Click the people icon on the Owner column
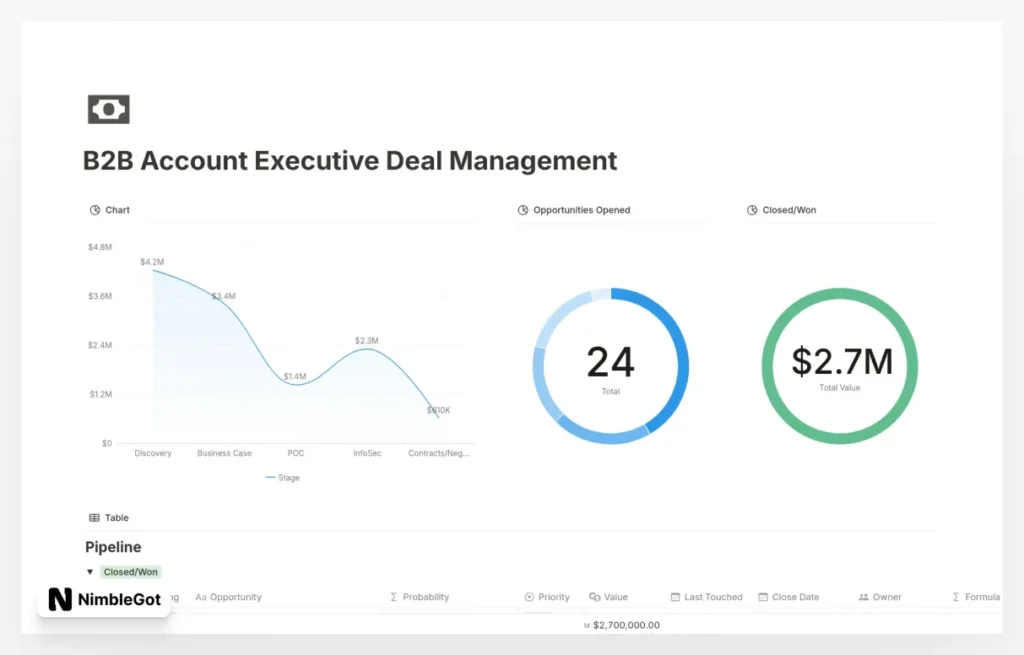The height and width of the screenshot is (655, 1024). click(x=862, y=597)
